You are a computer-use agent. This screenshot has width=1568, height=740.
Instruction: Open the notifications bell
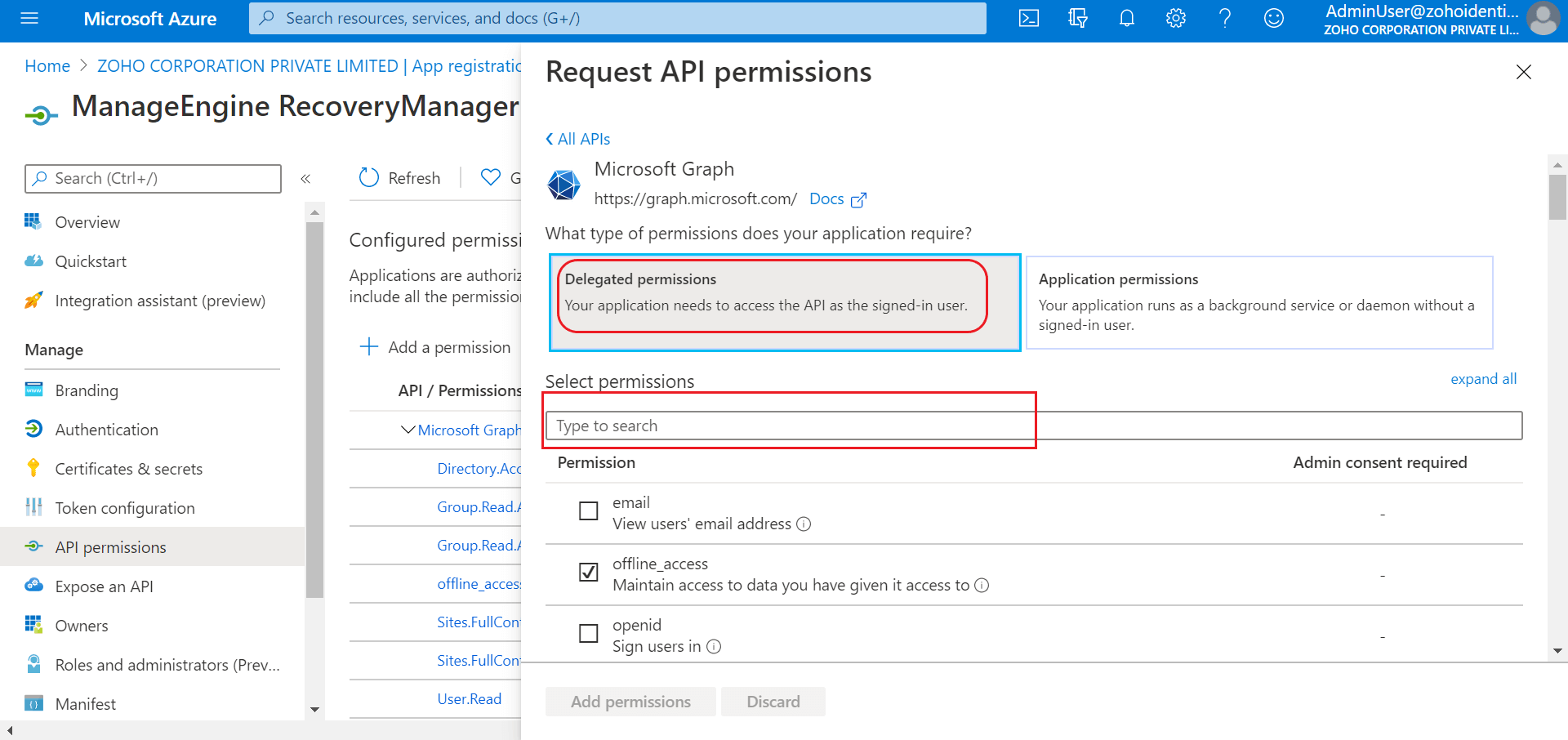[x=1127, y=18]
